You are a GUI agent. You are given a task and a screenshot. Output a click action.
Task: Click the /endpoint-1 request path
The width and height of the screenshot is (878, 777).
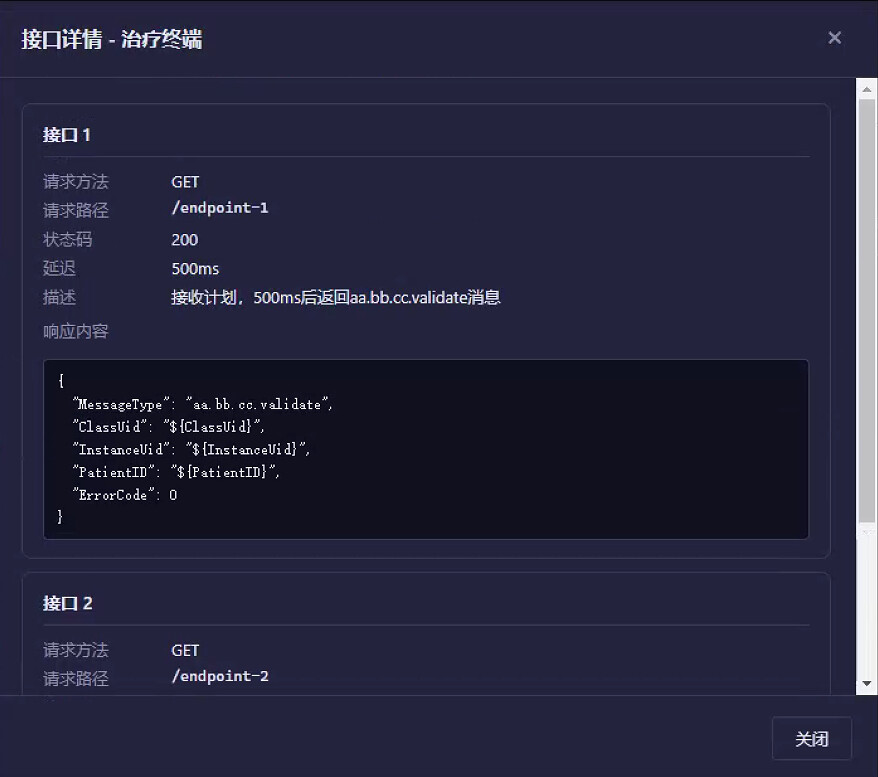pyautogui.click(x=220, y=208)
